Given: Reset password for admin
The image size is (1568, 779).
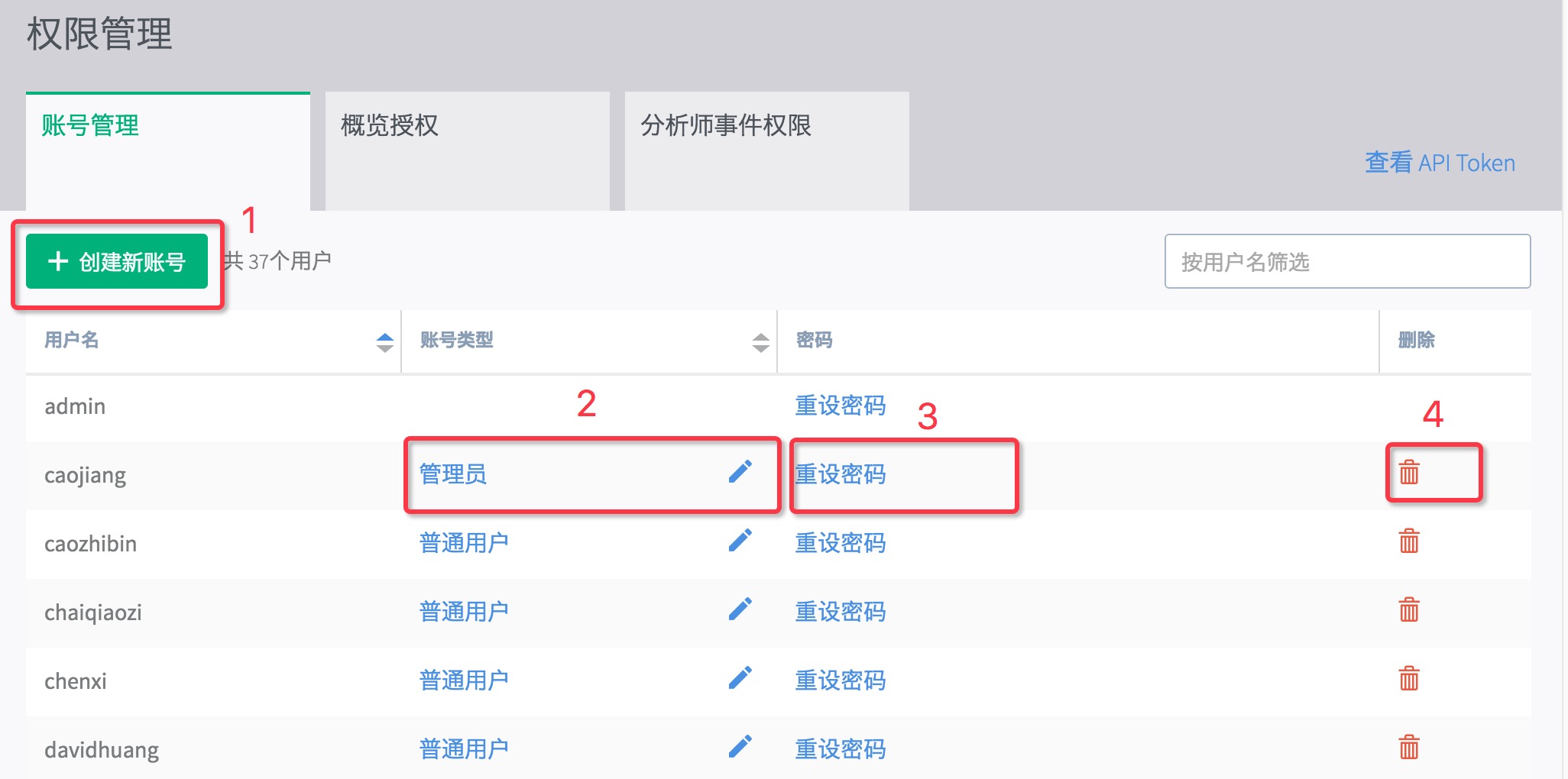Looking at the screenshot, I should pyautogui.click(x=841, y=406).
